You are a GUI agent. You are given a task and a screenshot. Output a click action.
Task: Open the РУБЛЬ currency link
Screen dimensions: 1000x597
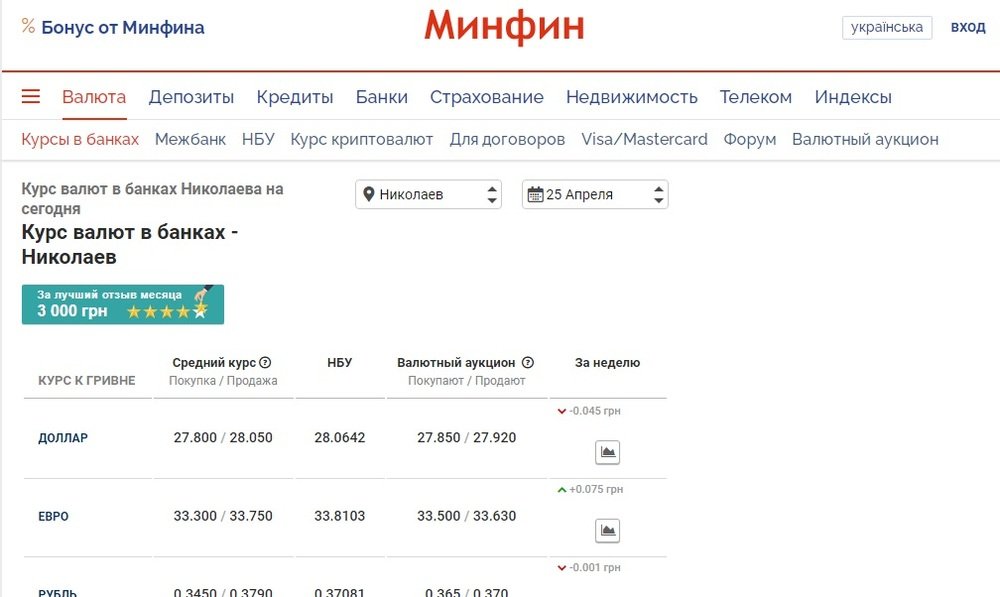(x=57, y=593)
